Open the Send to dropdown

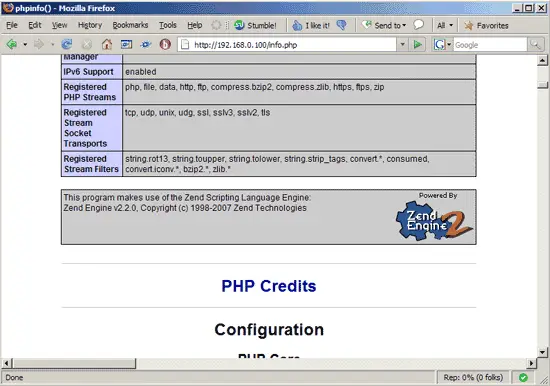click(384, 25)
